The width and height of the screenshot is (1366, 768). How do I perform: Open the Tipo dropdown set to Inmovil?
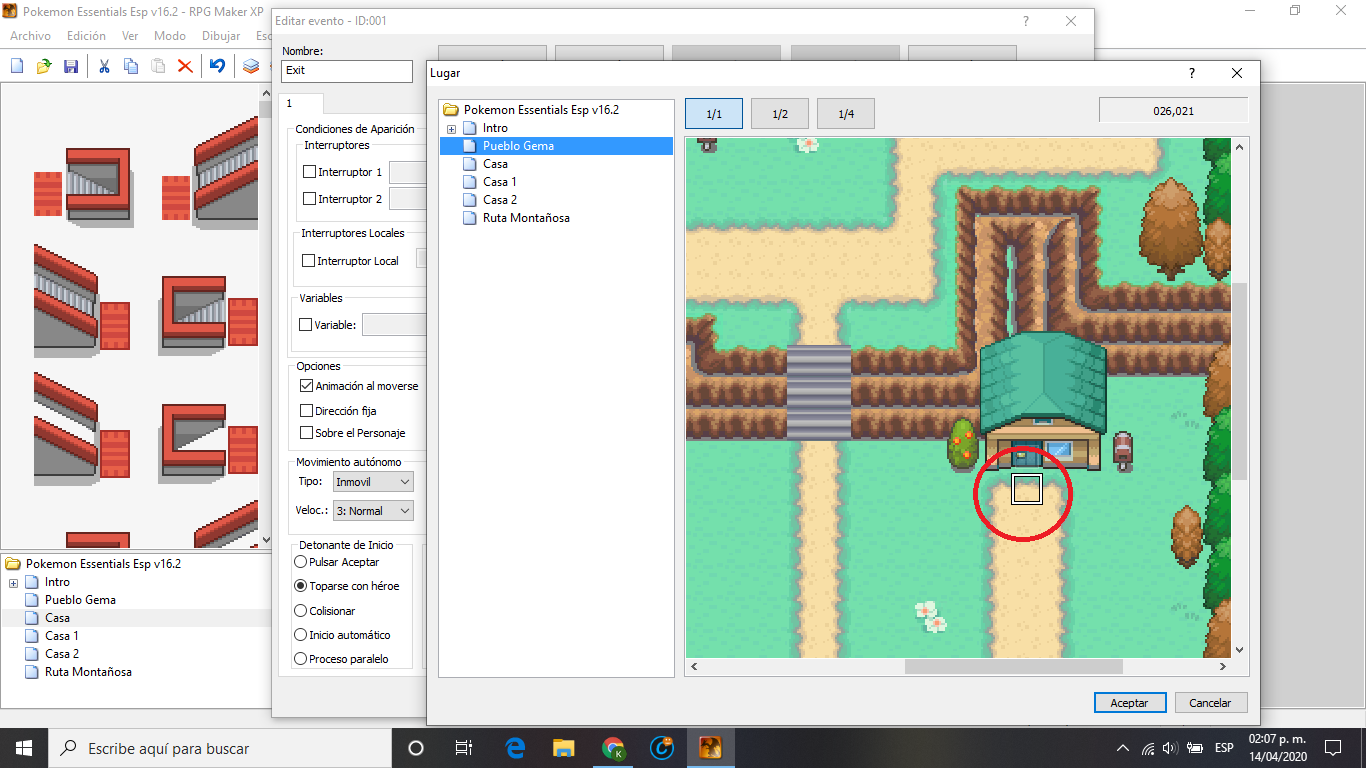373,482
